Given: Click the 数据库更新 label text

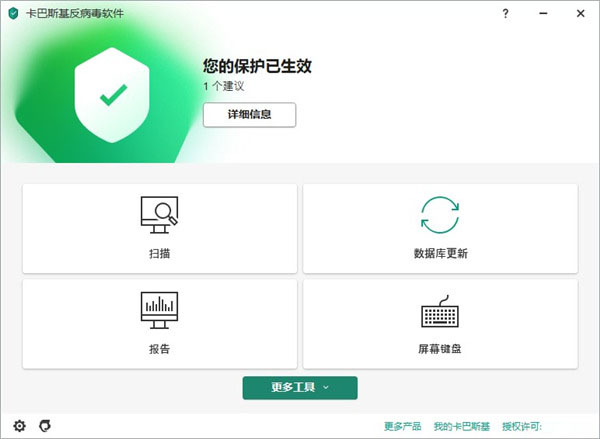Looking at the screenshot, I should pyautogui.click(x=440, y=253).
